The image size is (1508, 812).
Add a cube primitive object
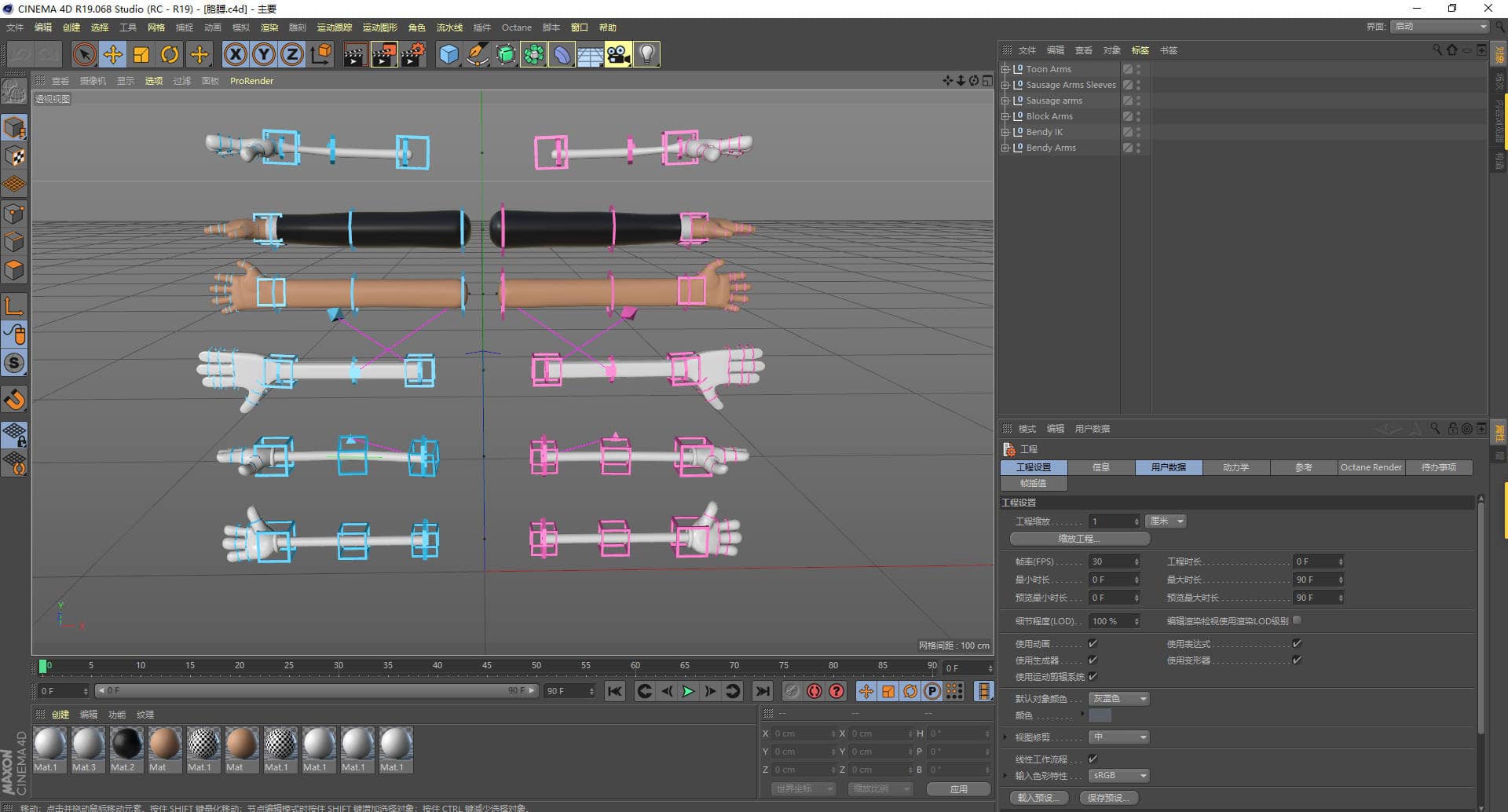tap(448, 54)
